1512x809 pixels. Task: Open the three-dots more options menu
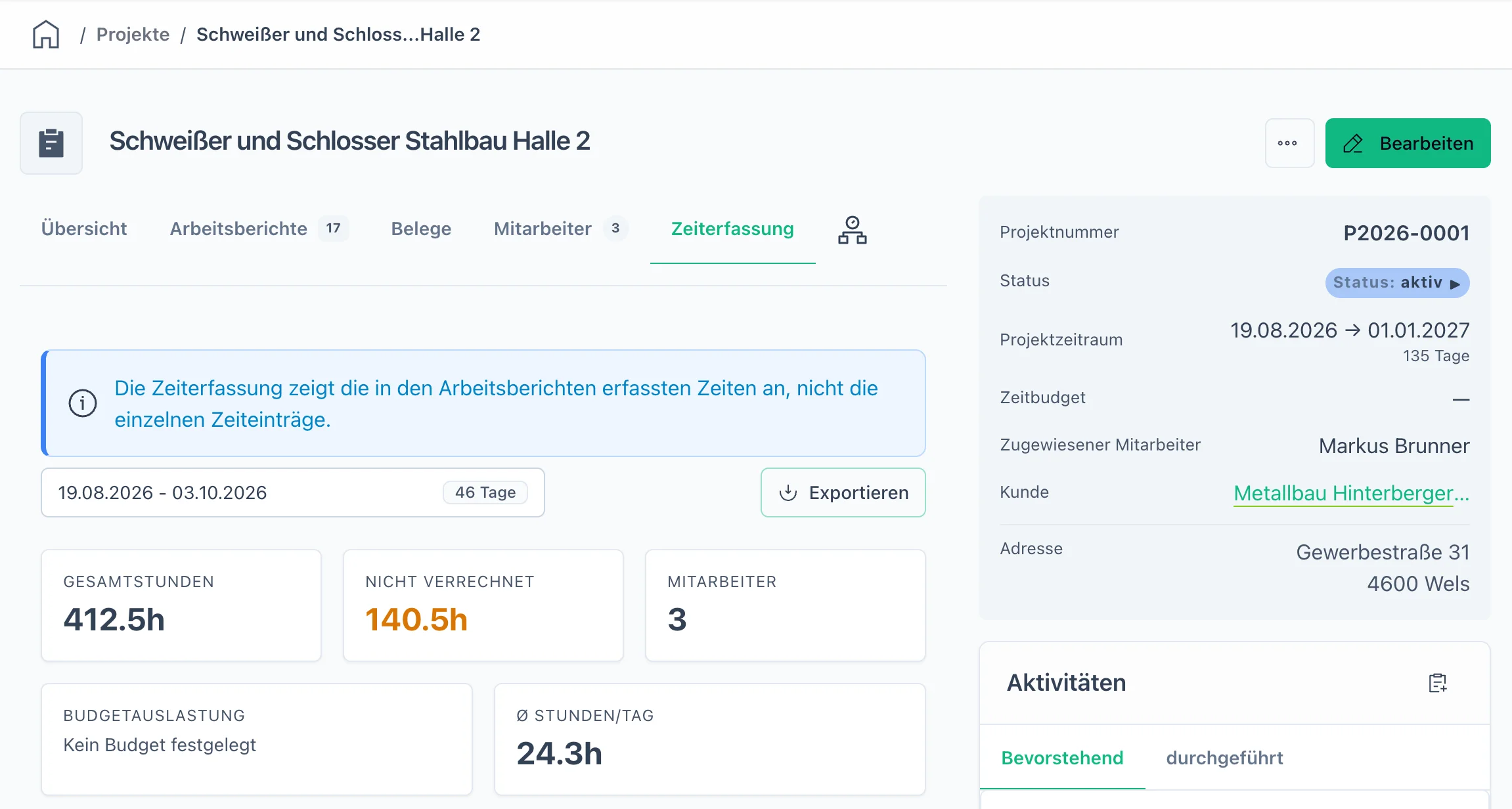(1289, 143)
